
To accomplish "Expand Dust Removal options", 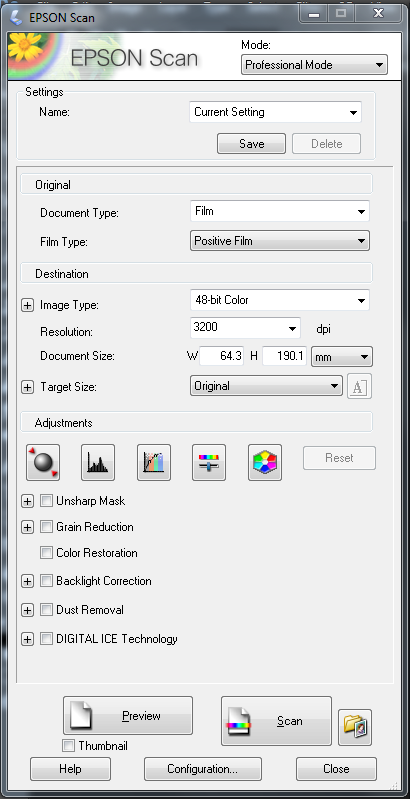I will 27,609.
